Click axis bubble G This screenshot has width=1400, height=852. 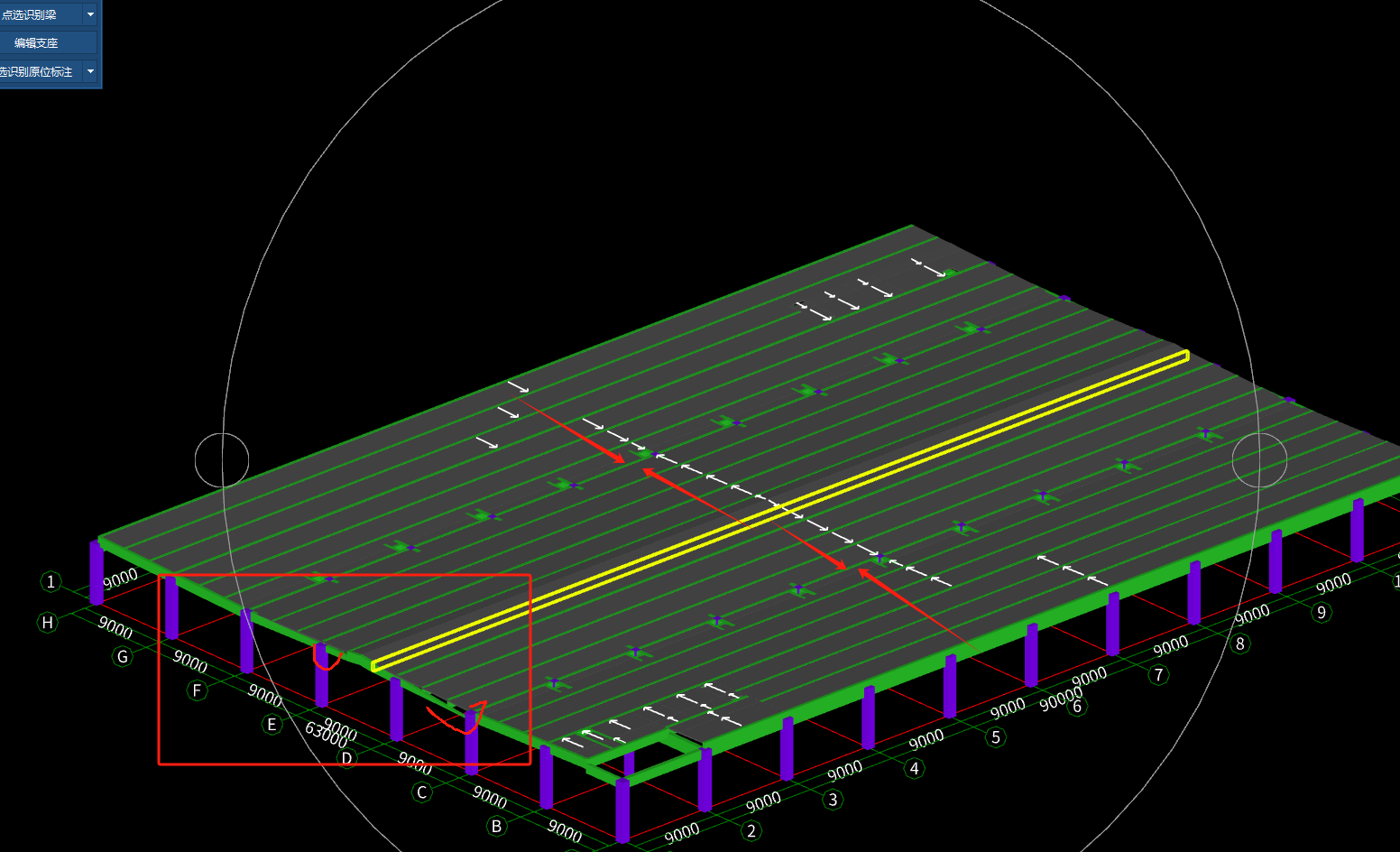[x=123, y=656]
